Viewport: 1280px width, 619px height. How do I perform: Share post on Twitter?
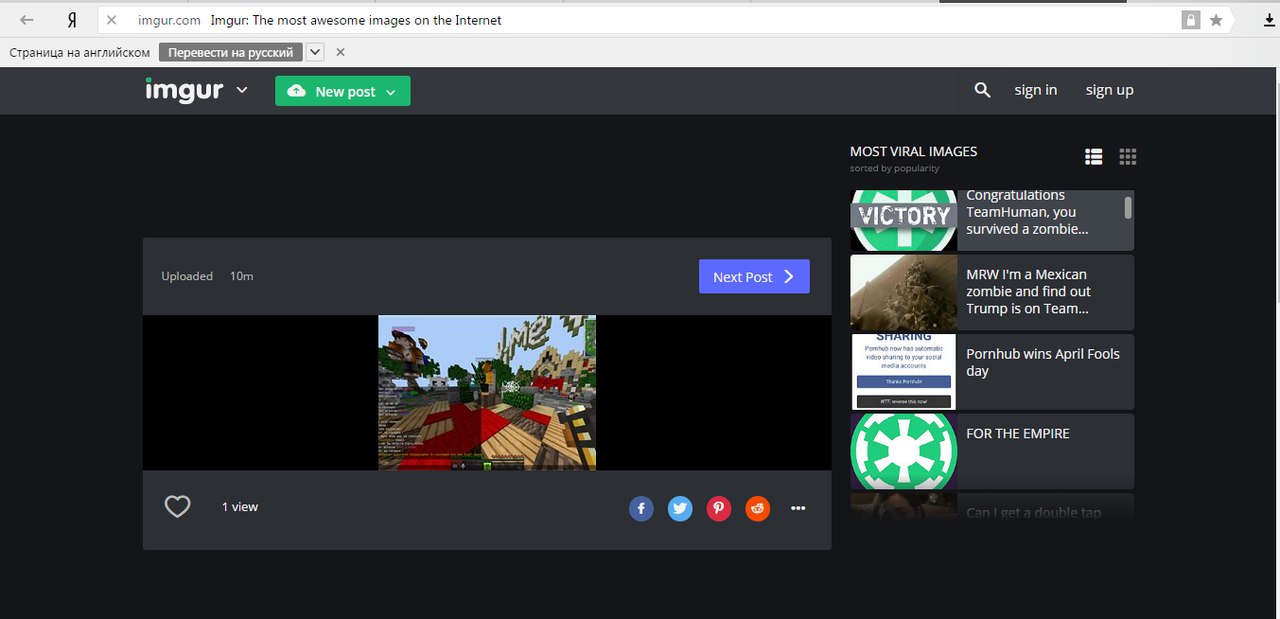680,509
